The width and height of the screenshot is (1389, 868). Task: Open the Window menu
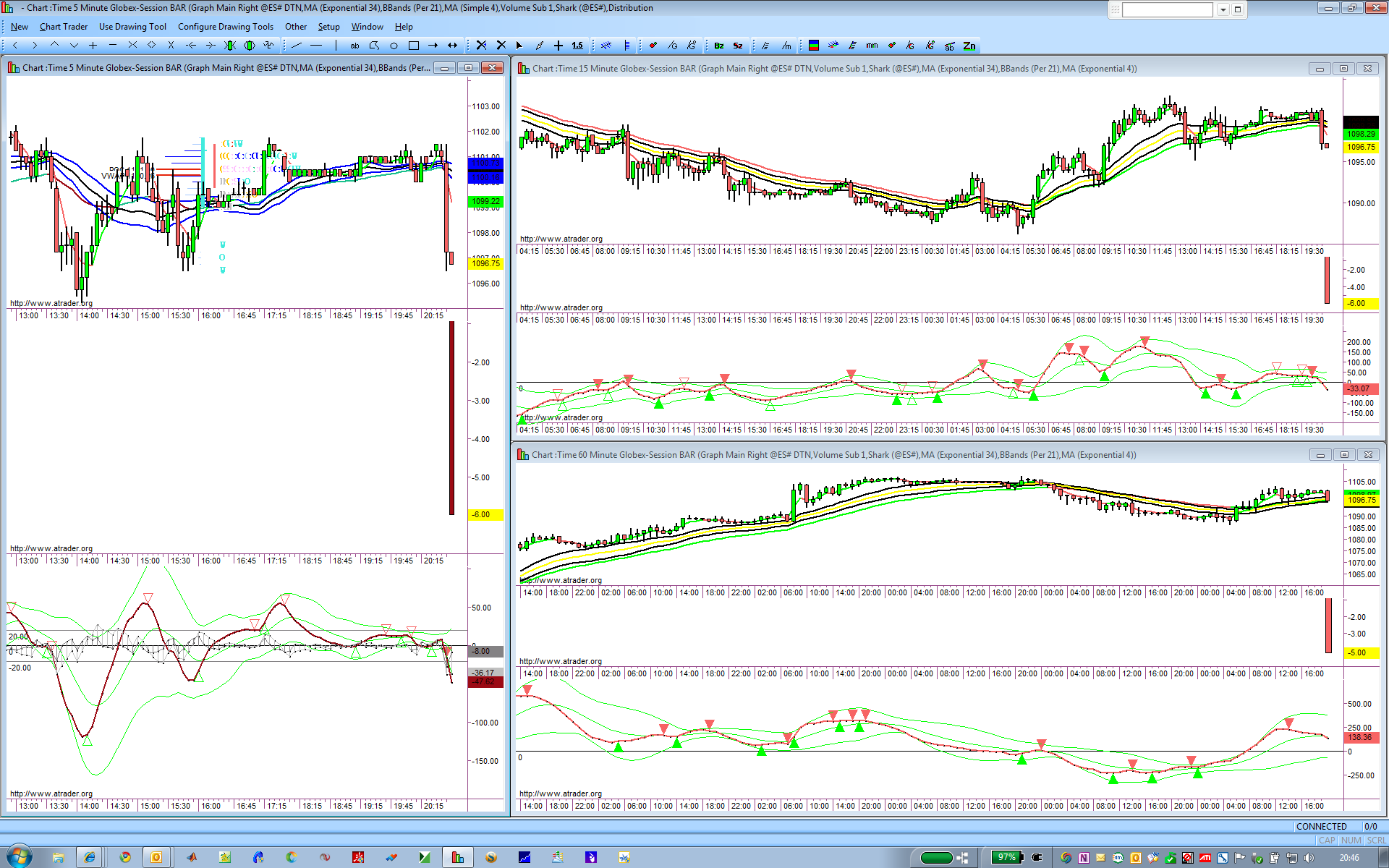tap(368, 27)
